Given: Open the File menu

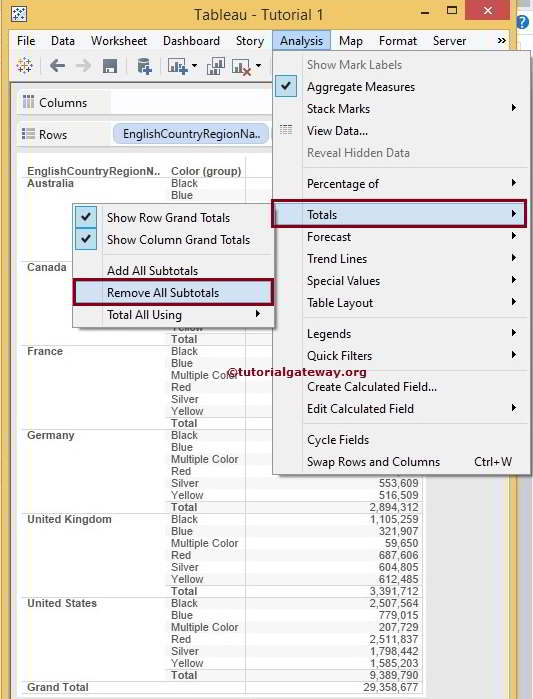Looking at the screenshot, I should (26, 41).
